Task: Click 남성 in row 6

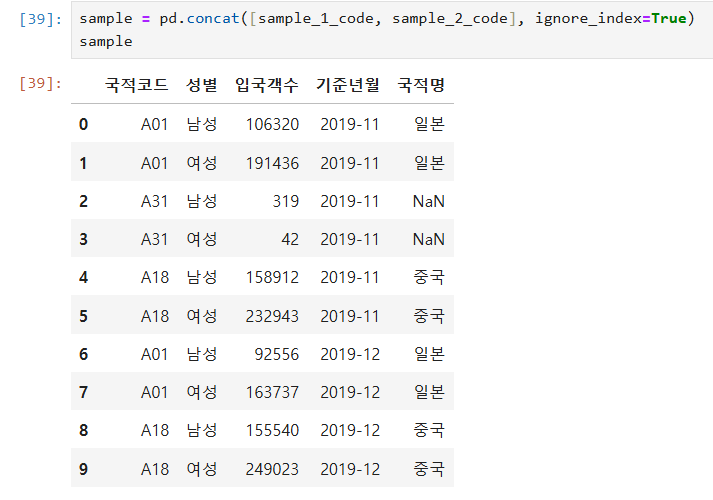Action: [201, 354]
